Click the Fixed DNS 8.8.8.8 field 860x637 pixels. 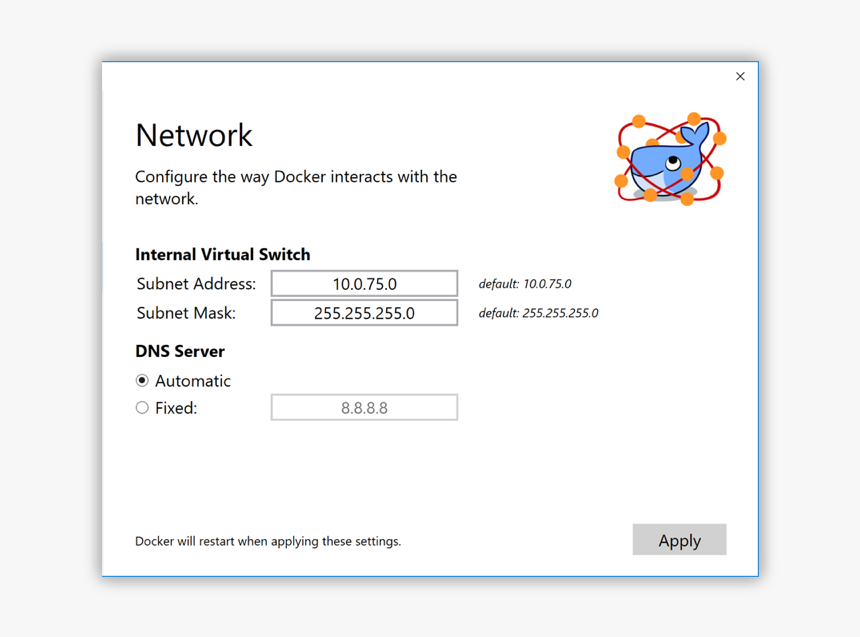(x=364, y=408)
